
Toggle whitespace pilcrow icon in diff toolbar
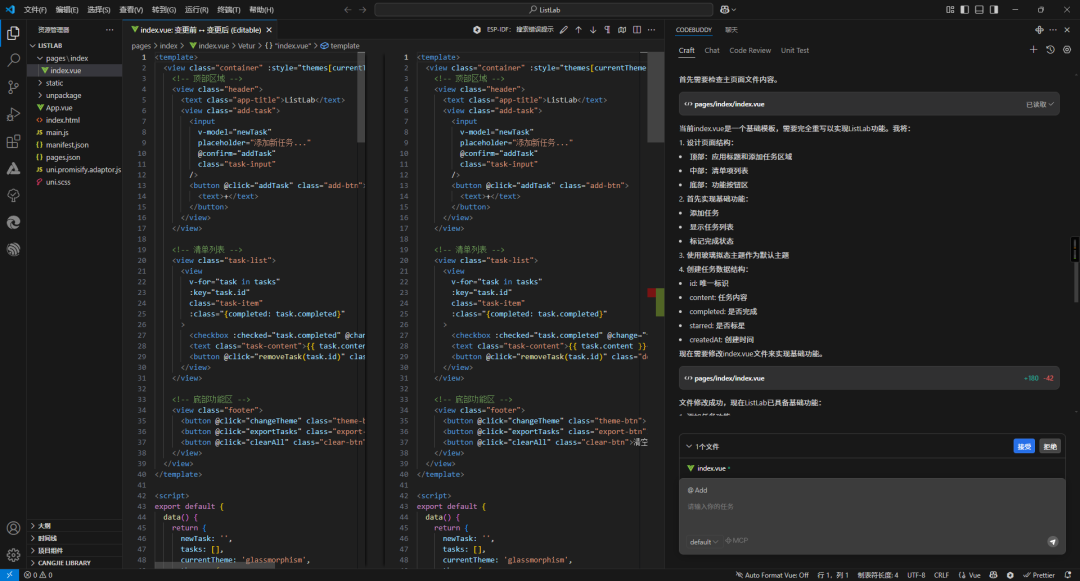pos(608,30)
